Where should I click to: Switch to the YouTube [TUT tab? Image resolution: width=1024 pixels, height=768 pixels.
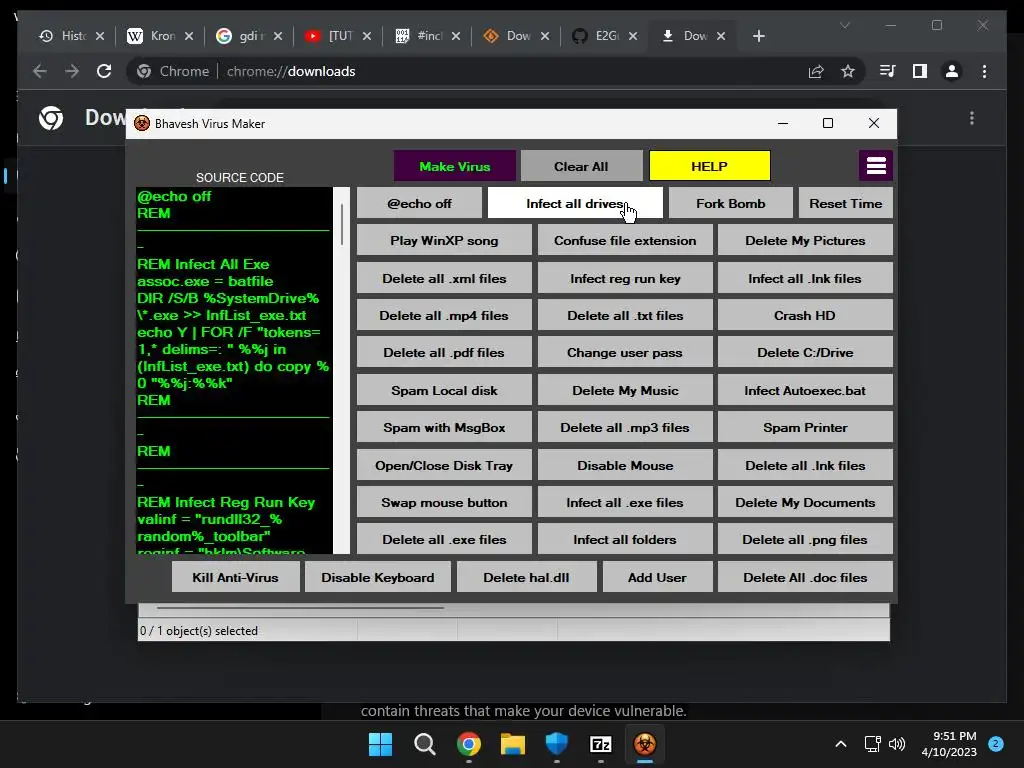[x=339, y=36]
